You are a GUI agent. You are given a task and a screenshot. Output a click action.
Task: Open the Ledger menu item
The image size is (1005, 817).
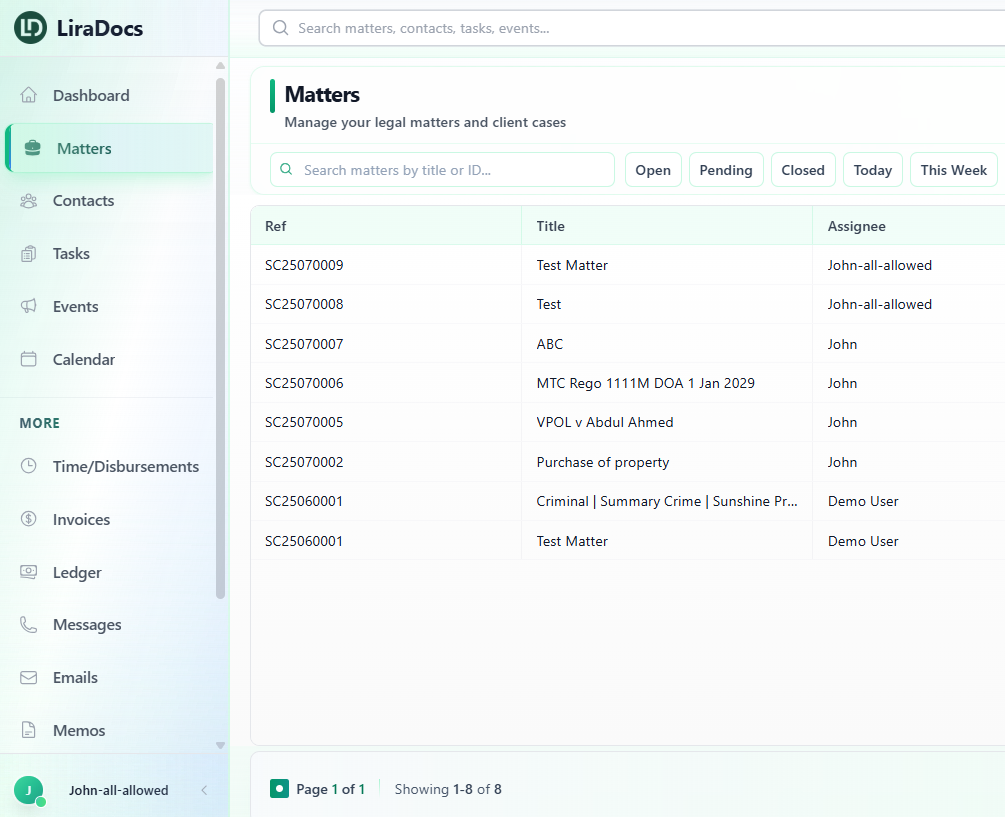[77, 573]
